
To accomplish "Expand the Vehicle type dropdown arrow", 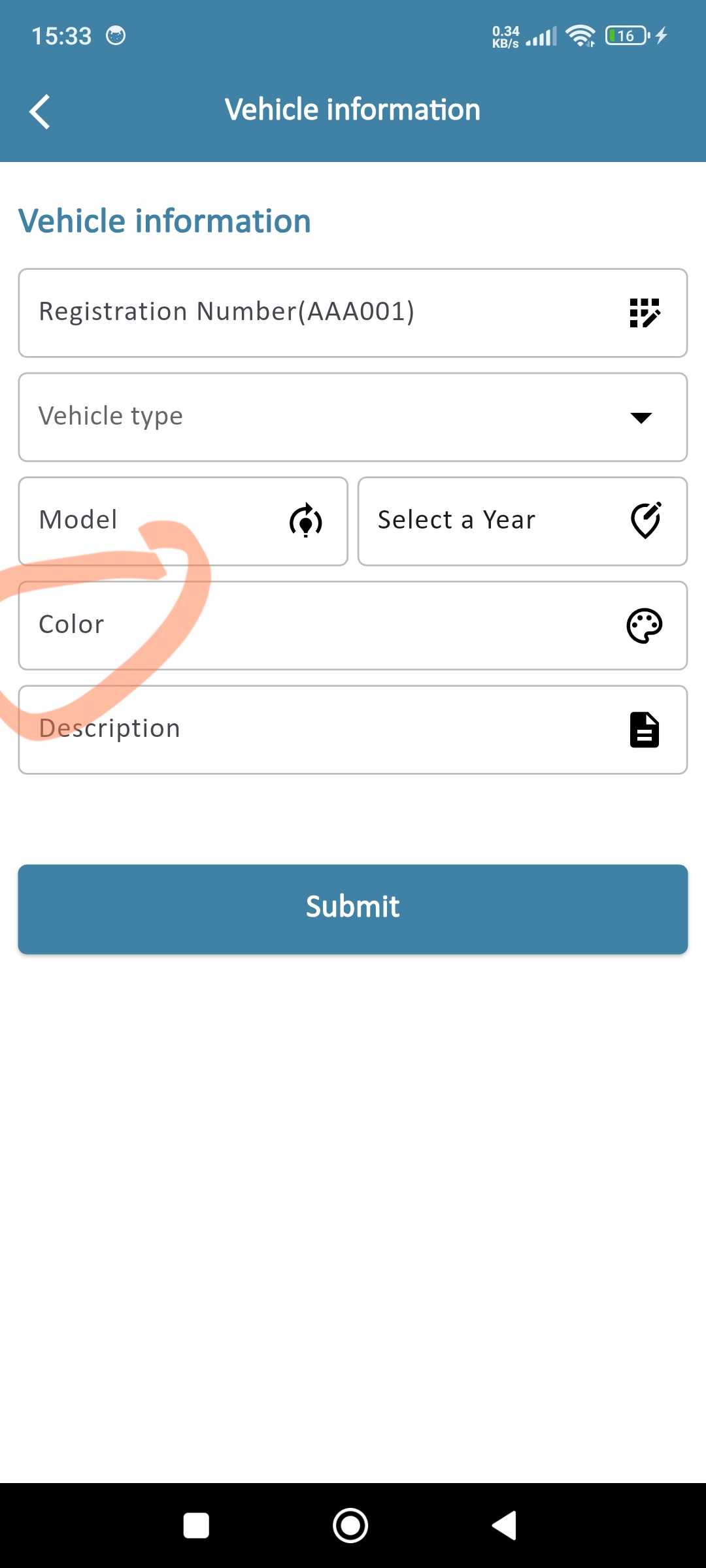I will (641, 417).
